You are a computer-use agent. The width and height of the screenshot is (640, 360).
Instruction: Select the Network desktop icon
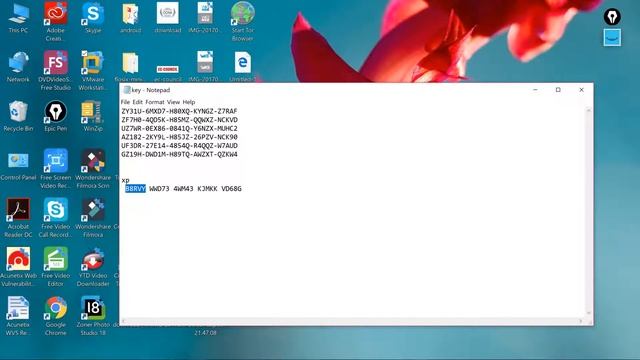pos(18,67)
